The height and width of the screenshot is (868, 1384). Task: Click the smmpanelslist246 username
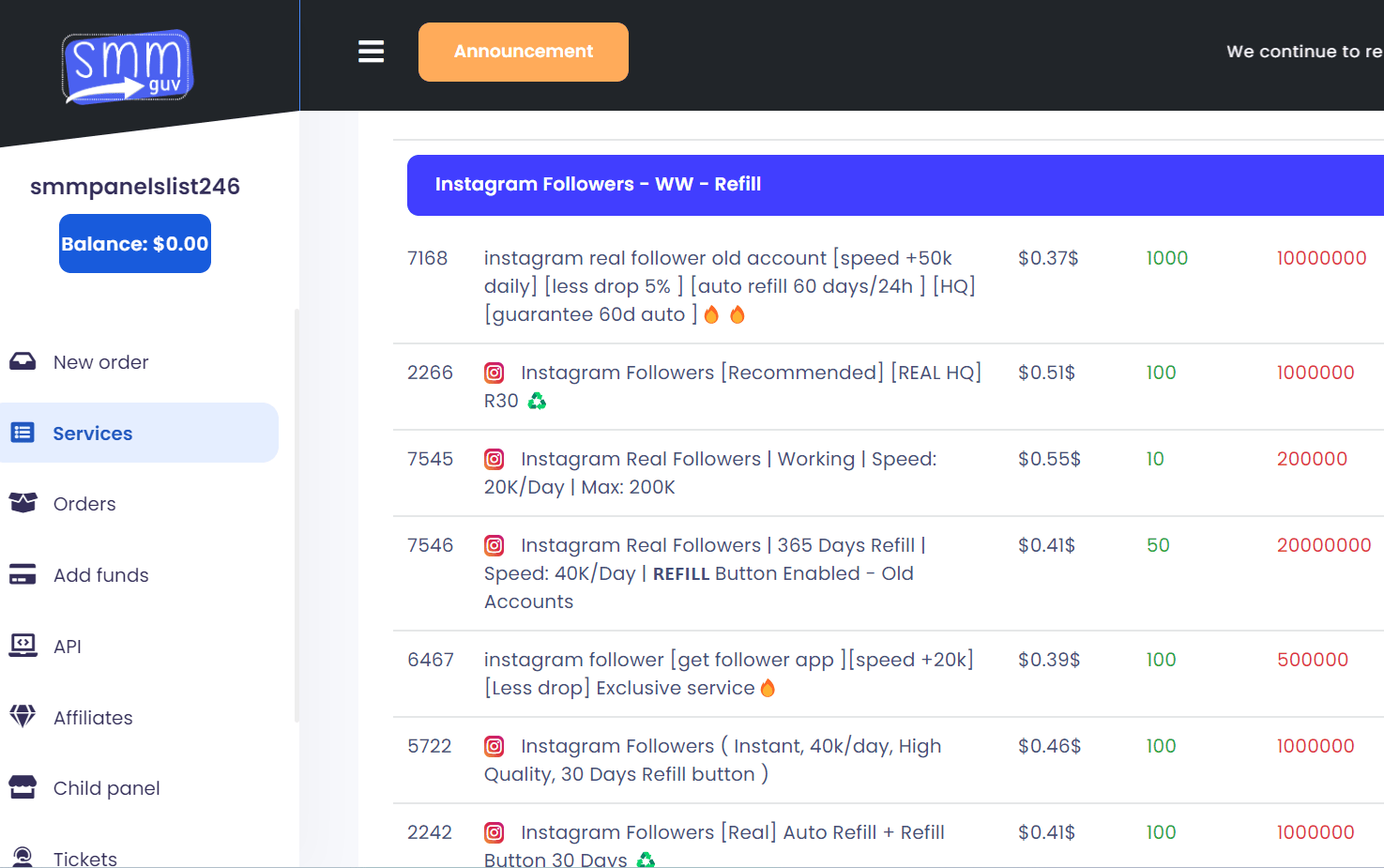(x=135, y=187)
